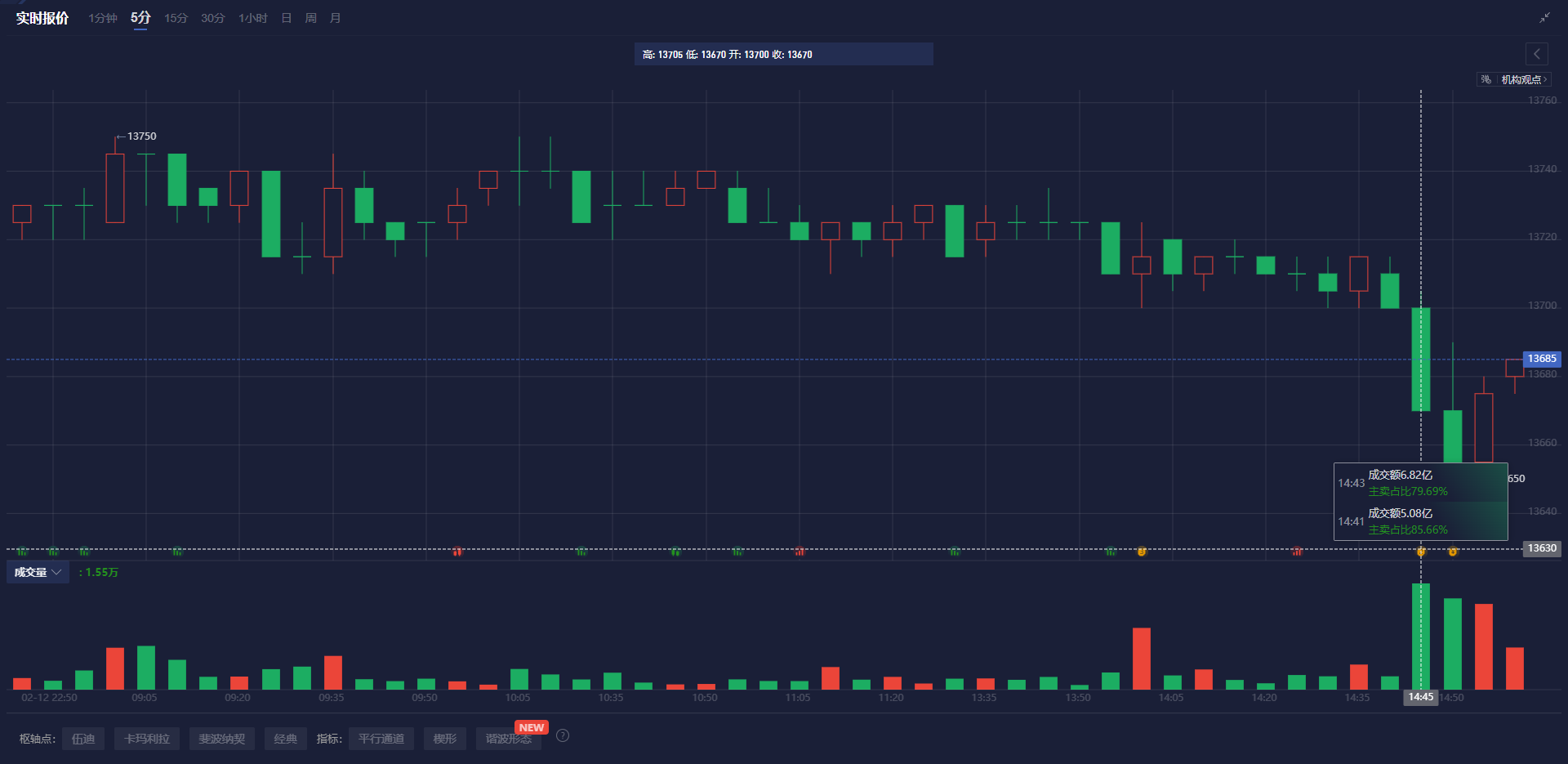Select the 卡玛利拉 pivot point button
Image resolution: width=1568 pixels, height=764 pixels.
click(x=146, y=738)
